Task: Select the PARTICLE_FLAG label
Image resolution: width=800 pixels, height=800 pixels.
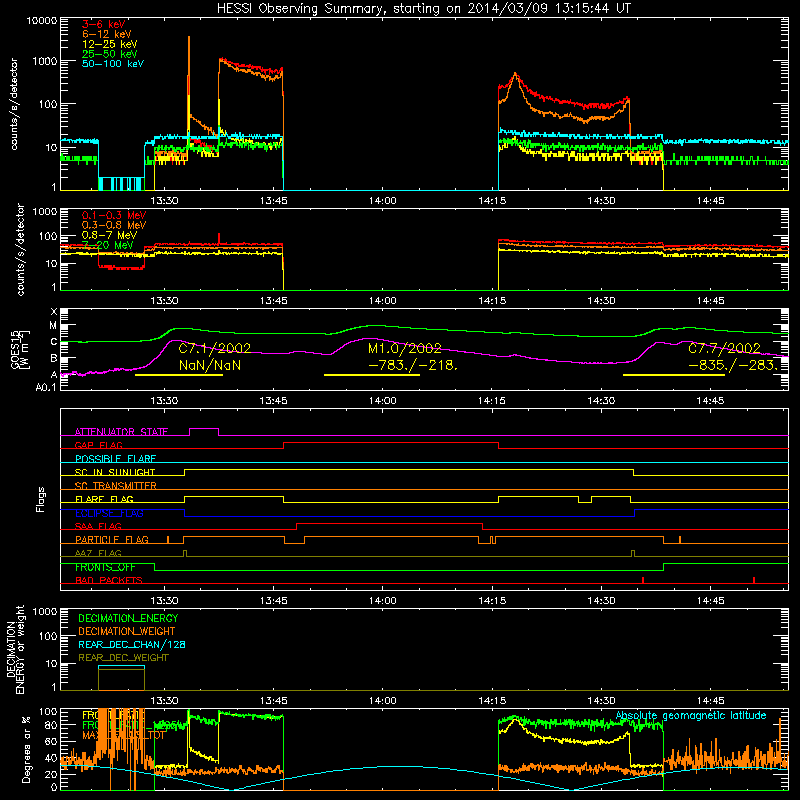Action: (x=112, y=540)
